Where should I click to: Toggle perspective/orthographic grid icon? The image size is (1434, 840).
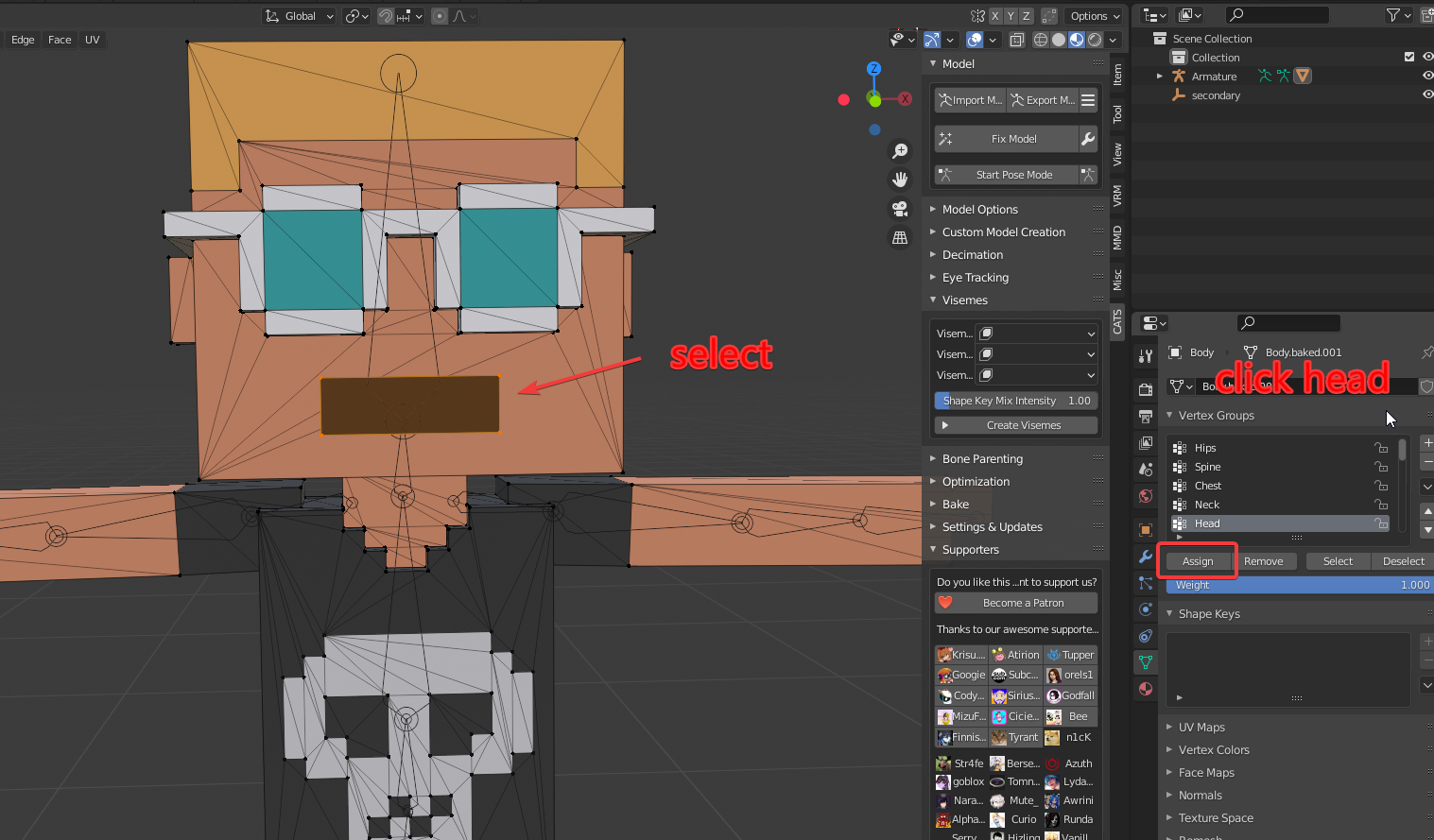(x=900, y=237)
